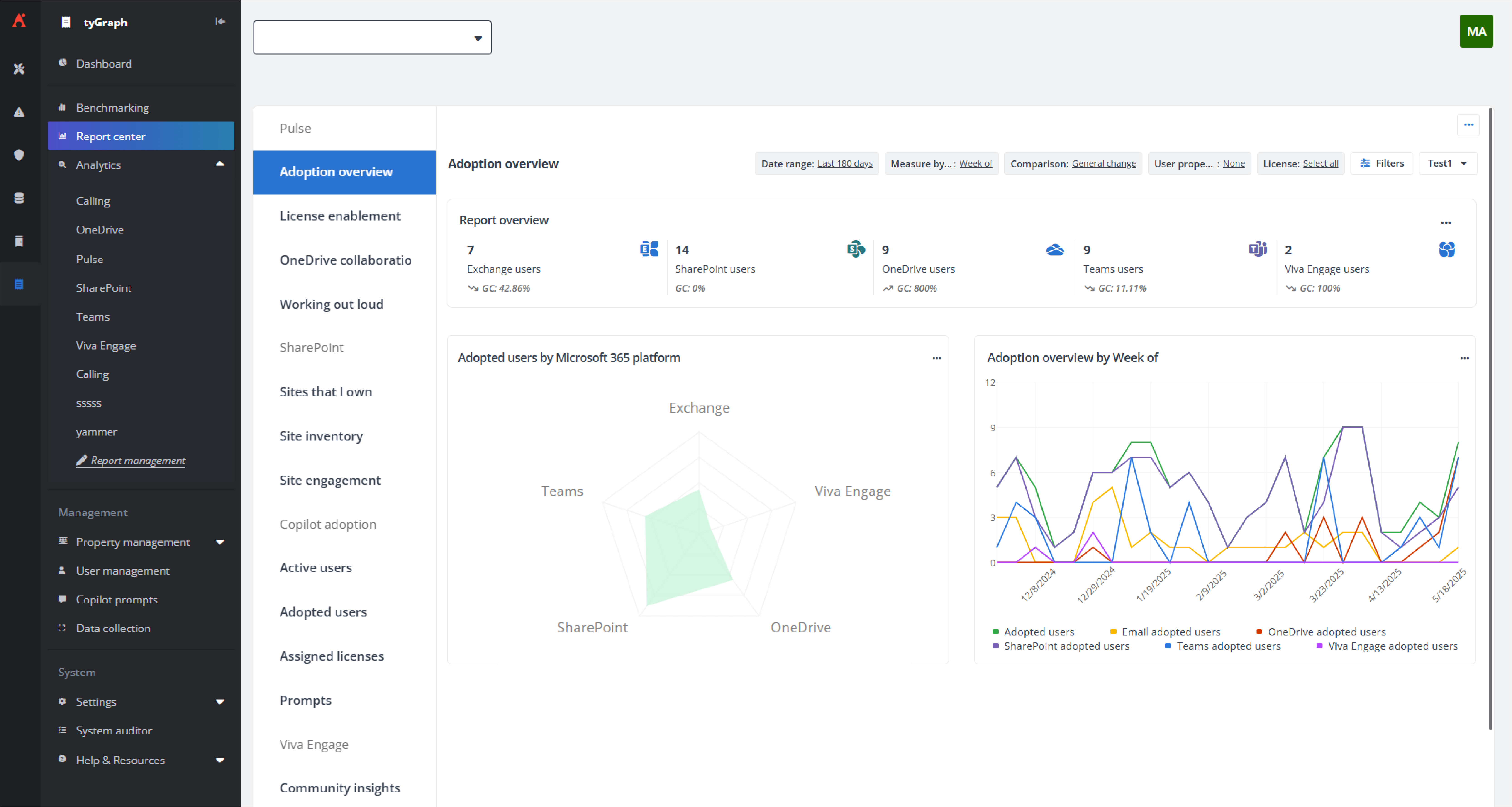Image resolution: width=1512 pixels, height=807 pixels.
Task: Click the Benchmarking bar chart icon
Action: click(x=62, y=107)
